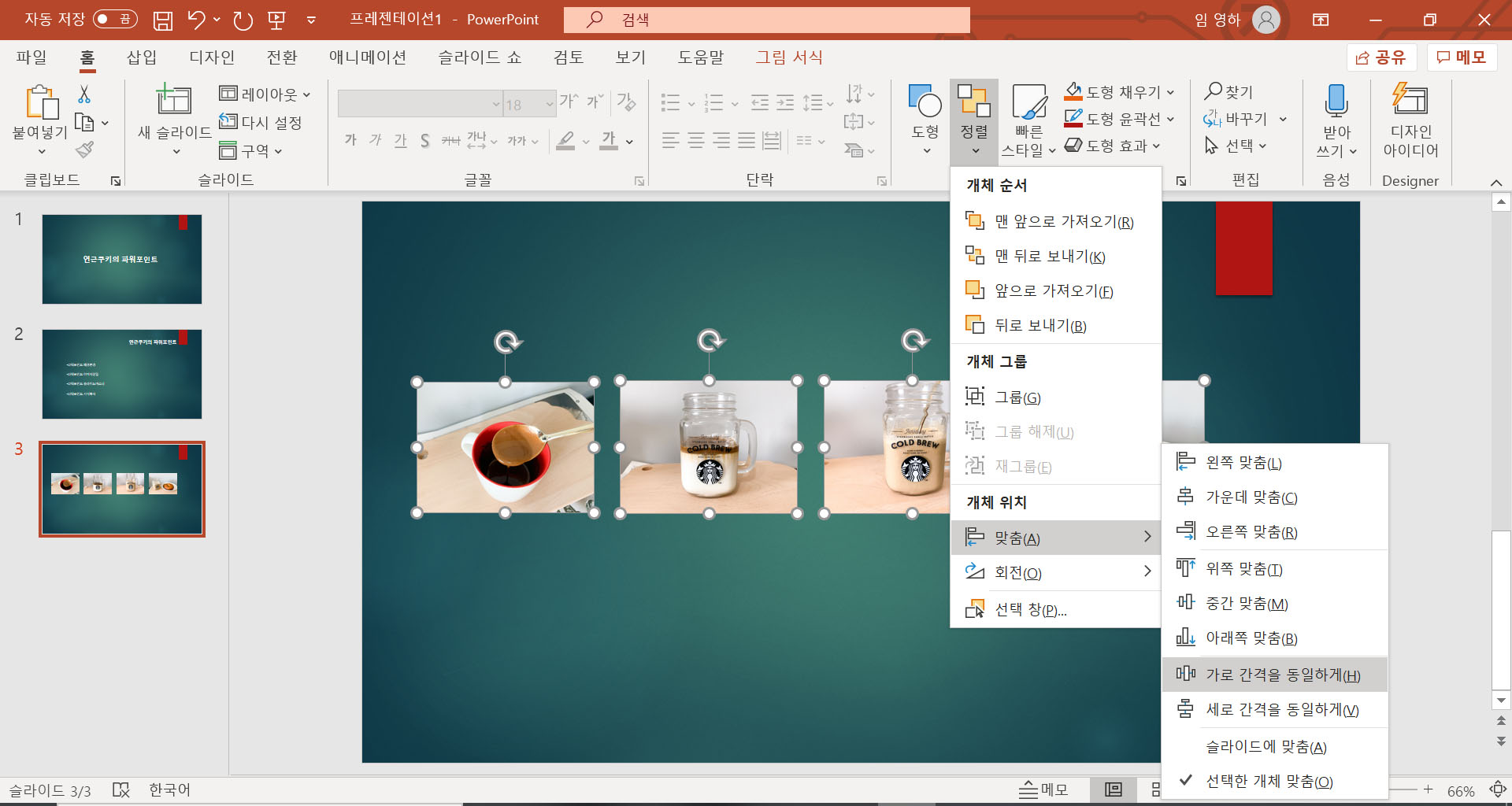The height and width of the screenshot is (806, 1512).
Task: Open the Transitions (전환) tab
Action: click(282, 57)
